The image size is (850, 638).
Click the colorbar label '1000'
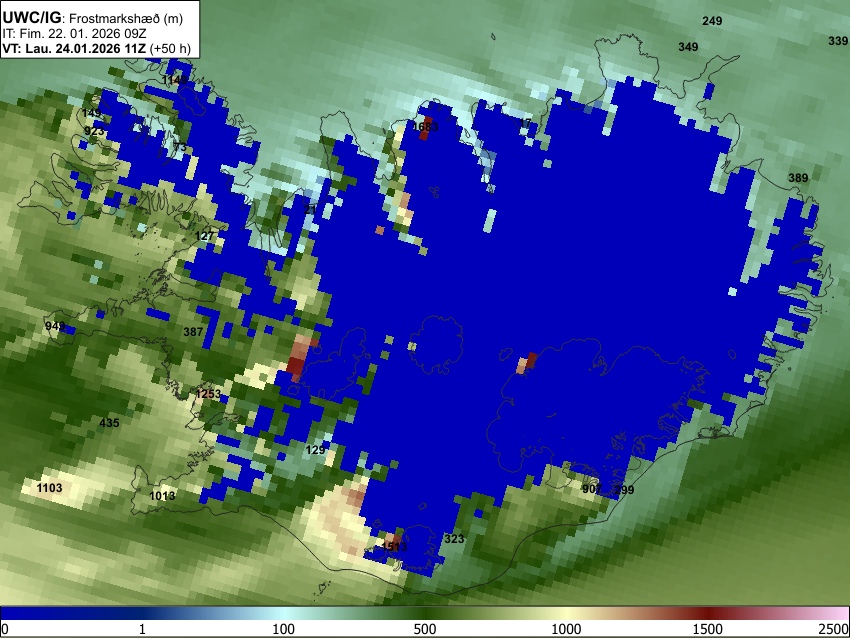[566, 629]
